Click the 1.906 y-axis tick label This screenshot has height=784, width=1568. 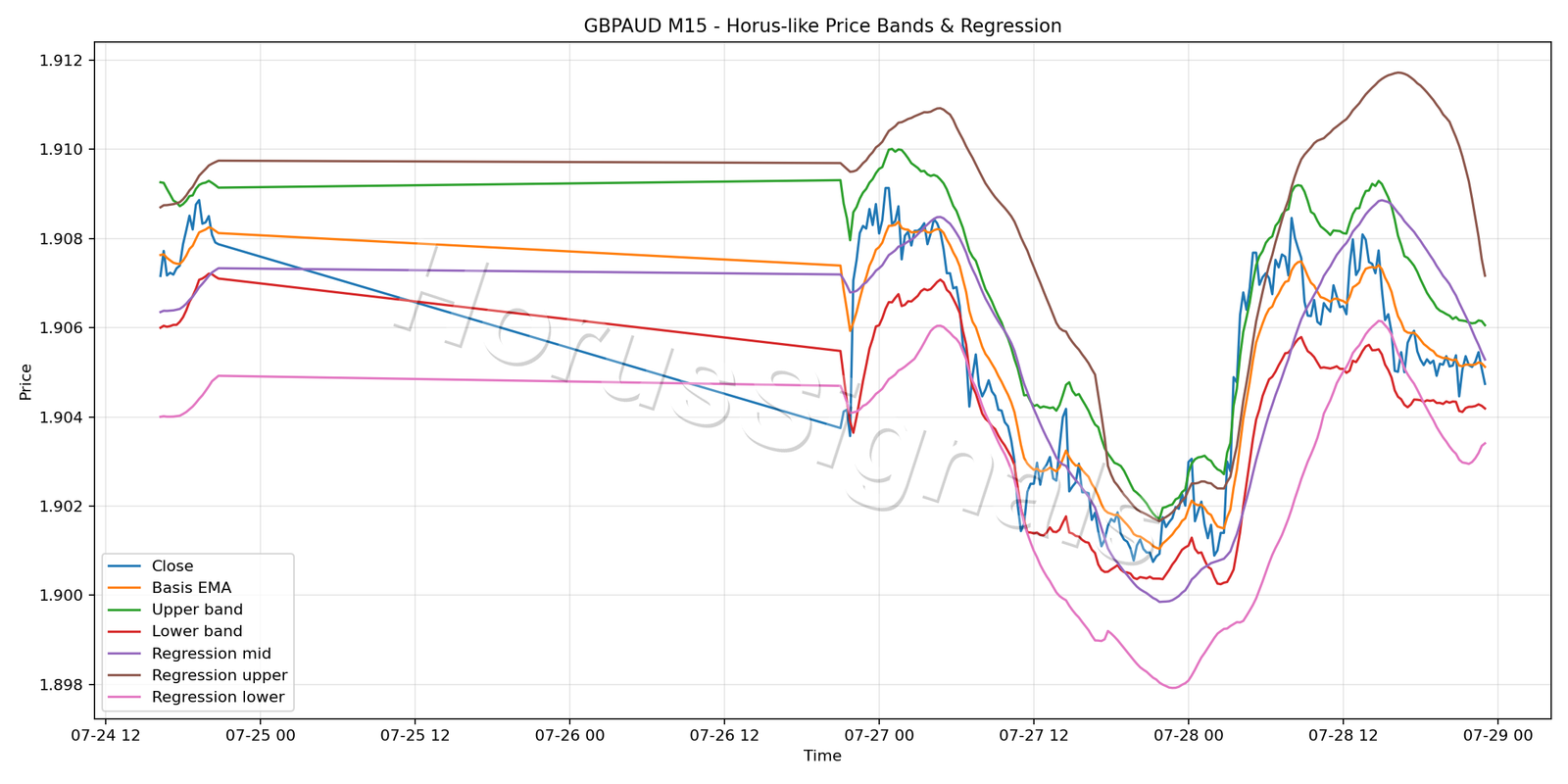(61, 328)
